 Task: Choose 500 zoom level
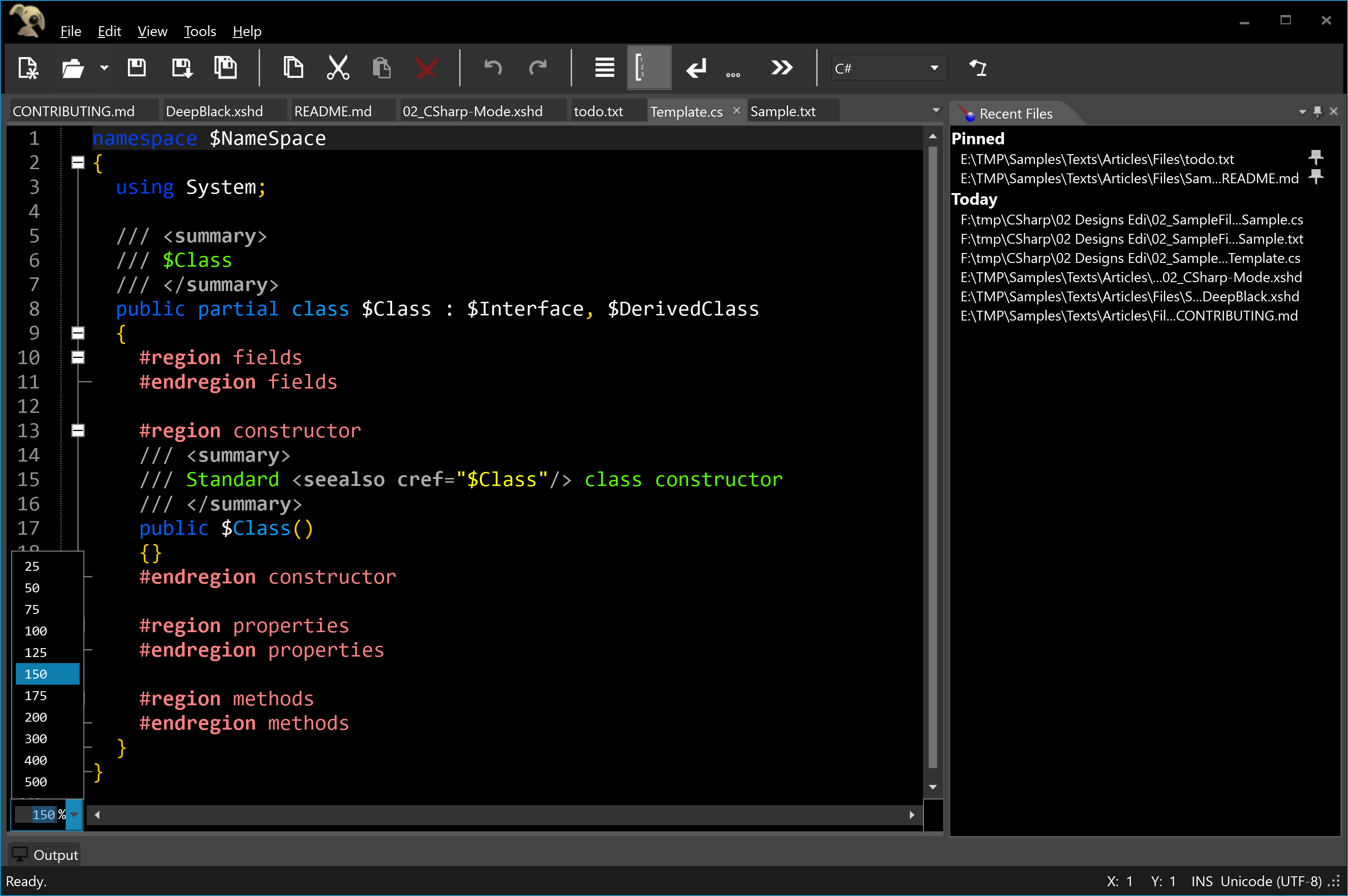[47, 782]
